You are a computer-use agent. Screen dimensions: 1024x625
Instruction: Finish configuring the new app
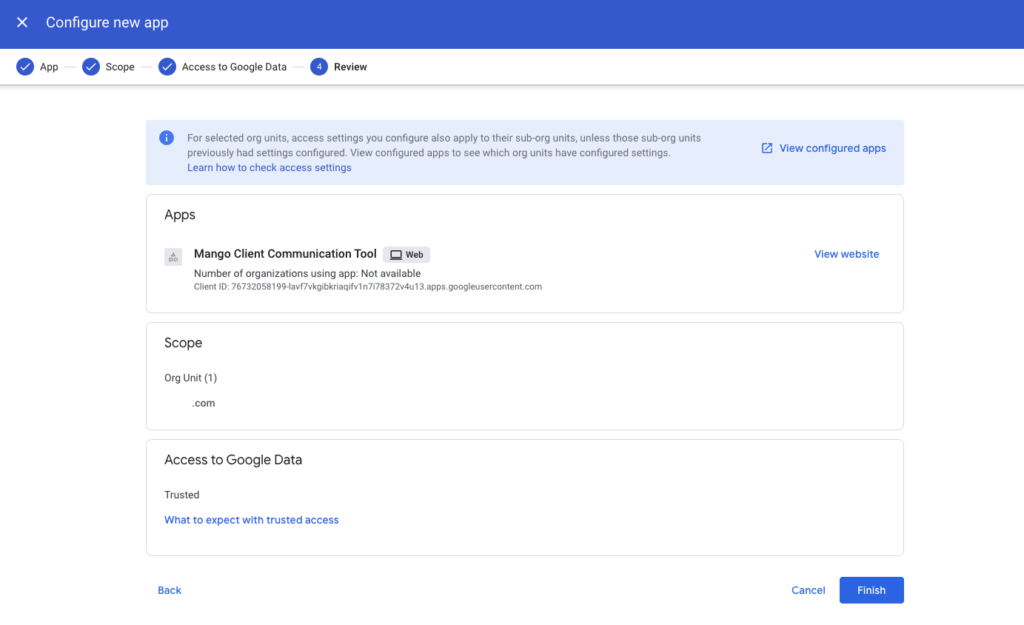[x=871, y=590]
